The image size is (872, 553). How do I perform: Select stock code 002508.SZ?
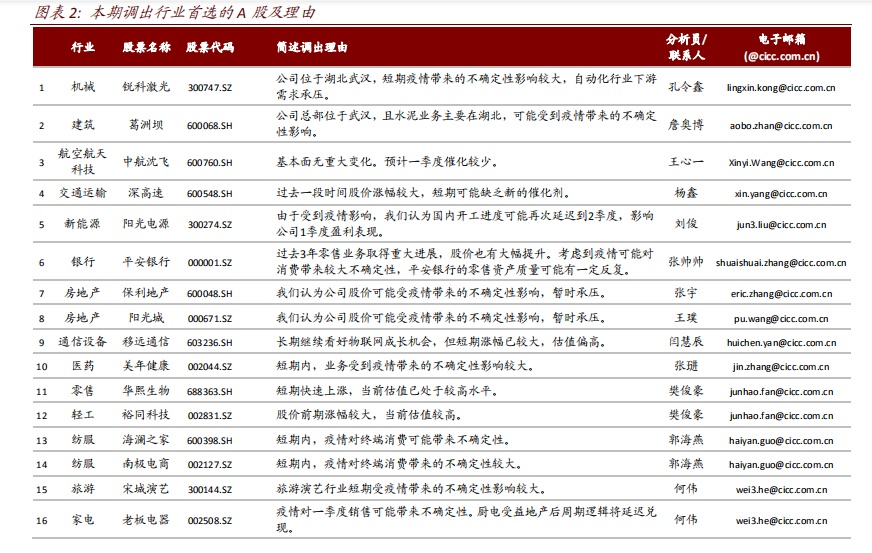tap(210, 521)
